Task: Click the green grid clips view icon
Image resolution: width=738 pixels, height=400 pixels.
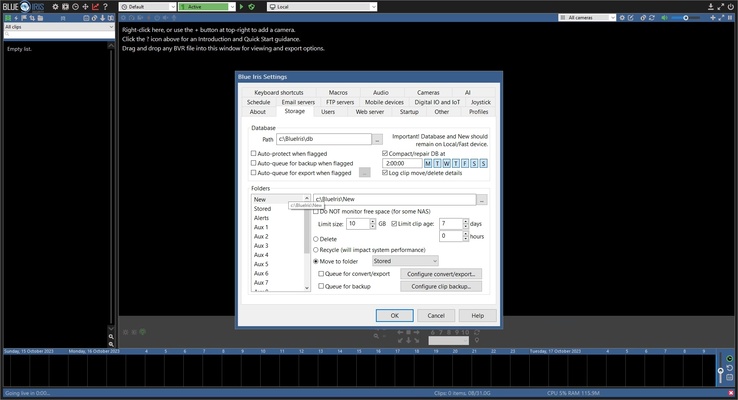Action: [8, 18]
